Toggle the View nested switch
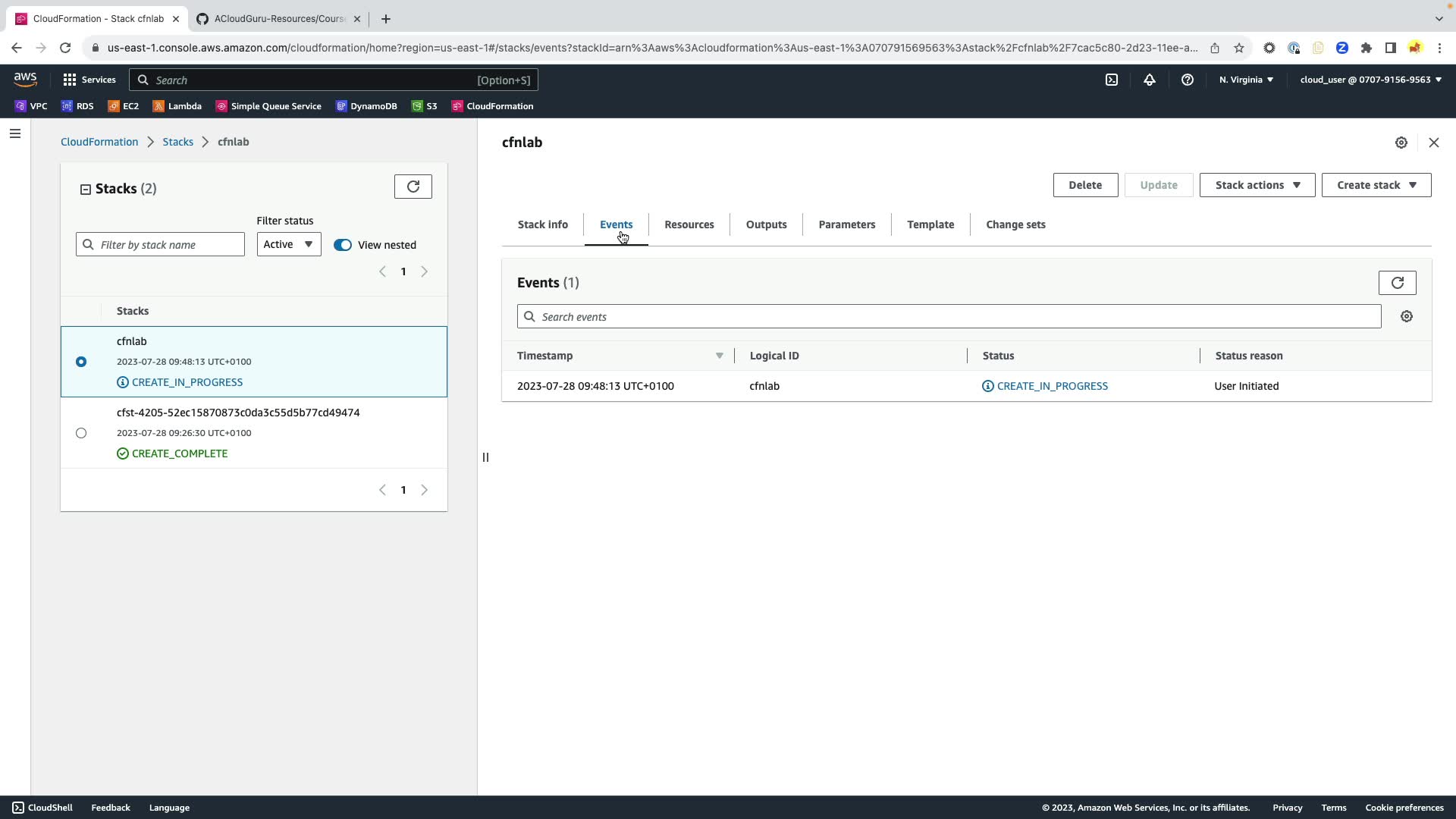Image resolution: width=1456 pixels, height=819 pixels. [x=343, y=245]
